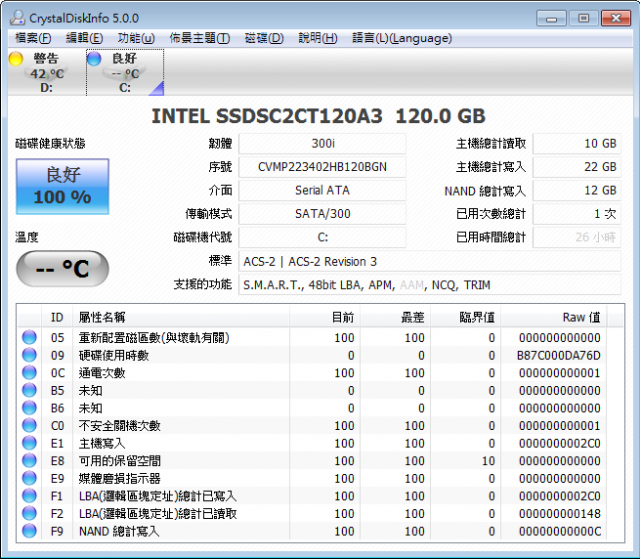Click the status orb for attribute 09
This screenshot has width=640, height=559.
click(29, 355)
